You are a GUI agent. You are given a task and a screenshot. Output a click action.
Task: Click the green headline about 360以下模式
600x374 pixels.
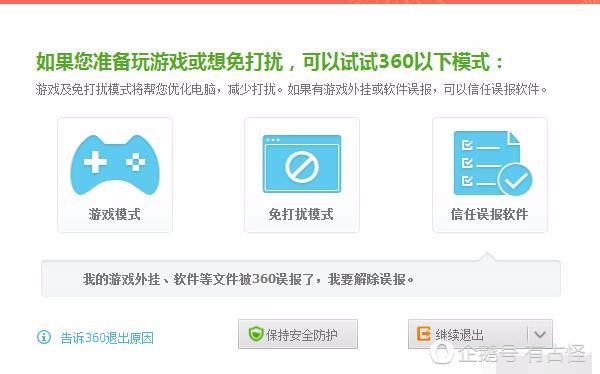tap(269, 61)
